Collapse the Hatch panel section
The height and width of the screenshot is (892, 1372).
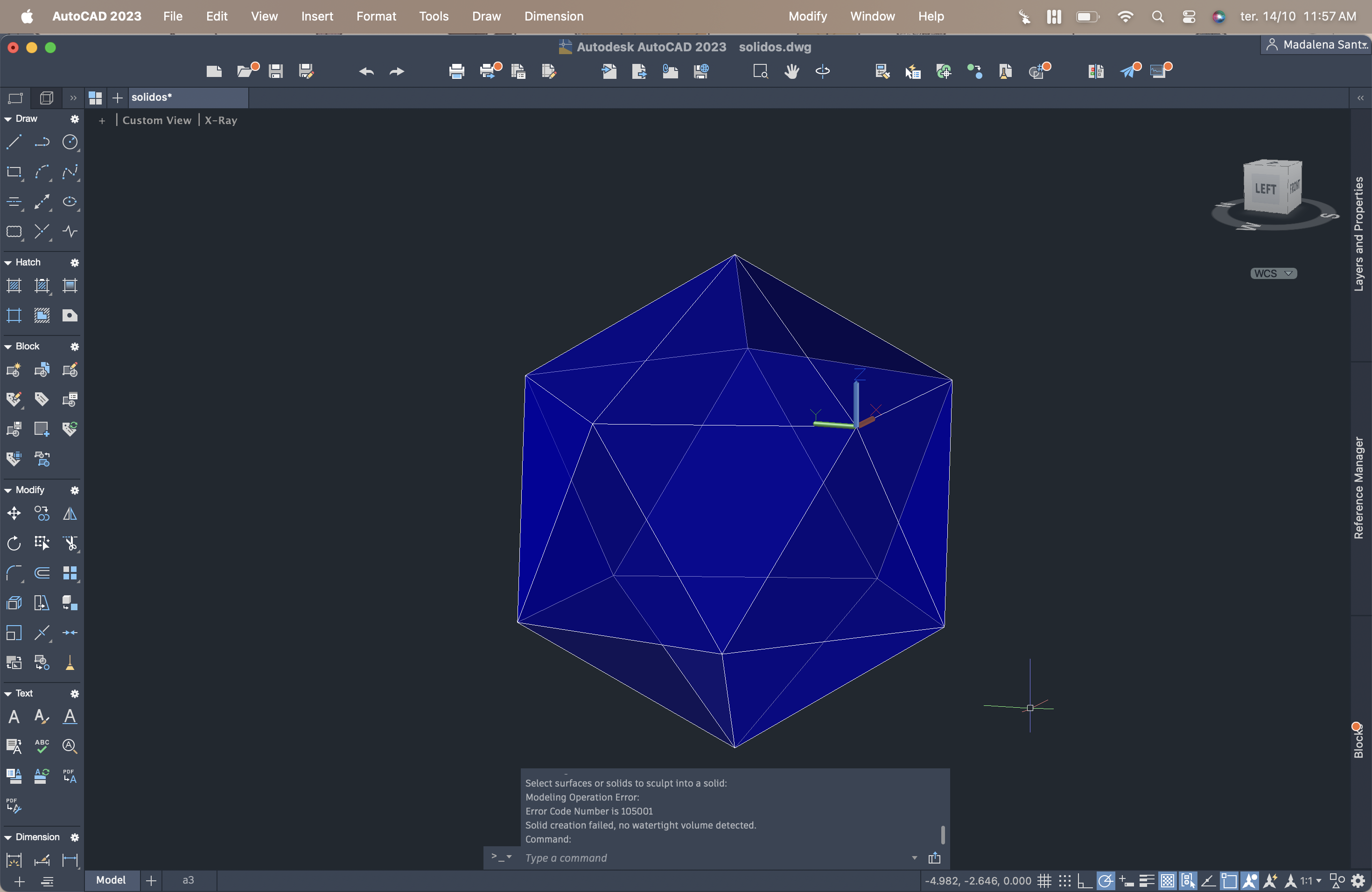pos(8,262)
